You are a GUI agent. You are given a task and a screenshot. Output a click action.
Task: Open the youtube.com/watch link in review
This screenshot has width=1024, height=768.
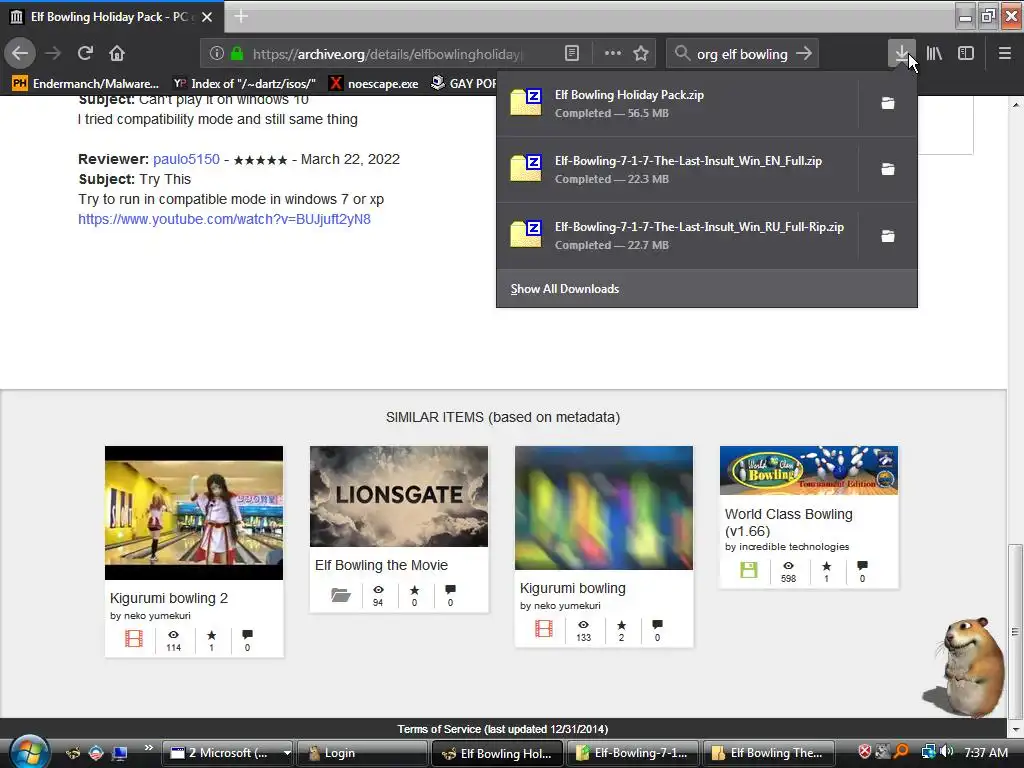(x=225, y=219)
